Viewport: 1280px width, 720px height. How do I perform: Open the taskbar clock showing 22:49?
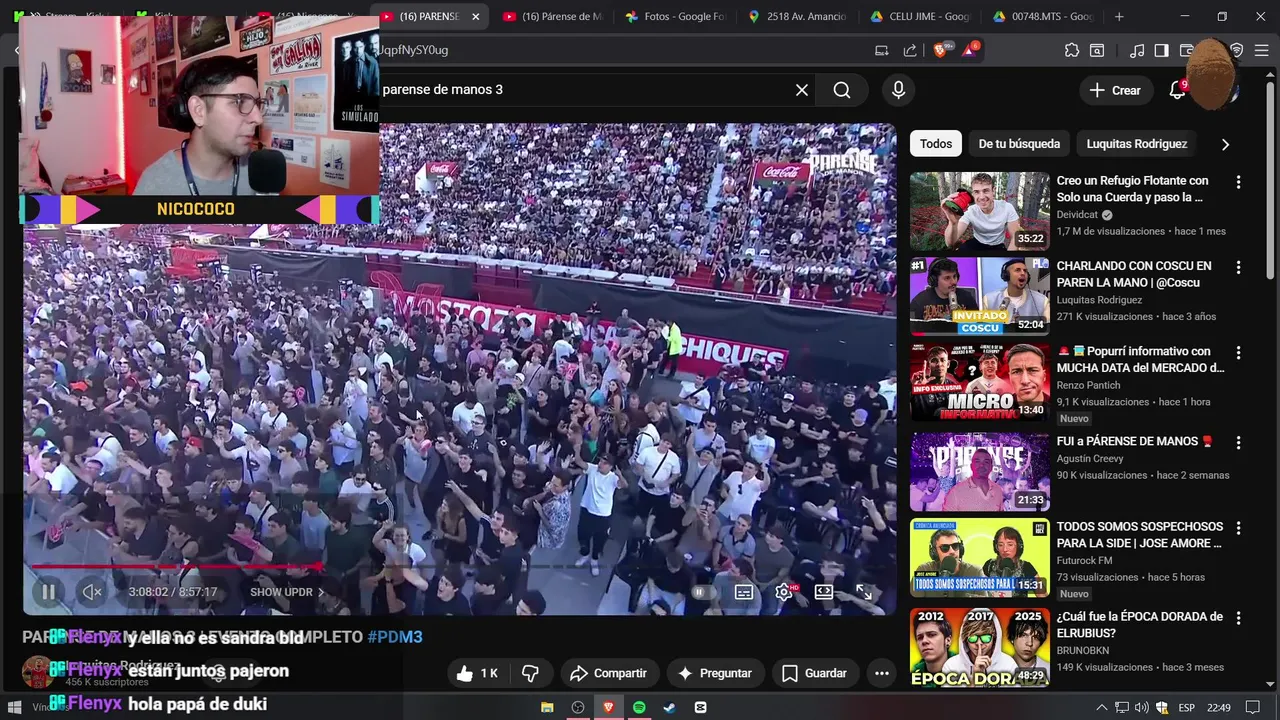tap(1218, 707)
